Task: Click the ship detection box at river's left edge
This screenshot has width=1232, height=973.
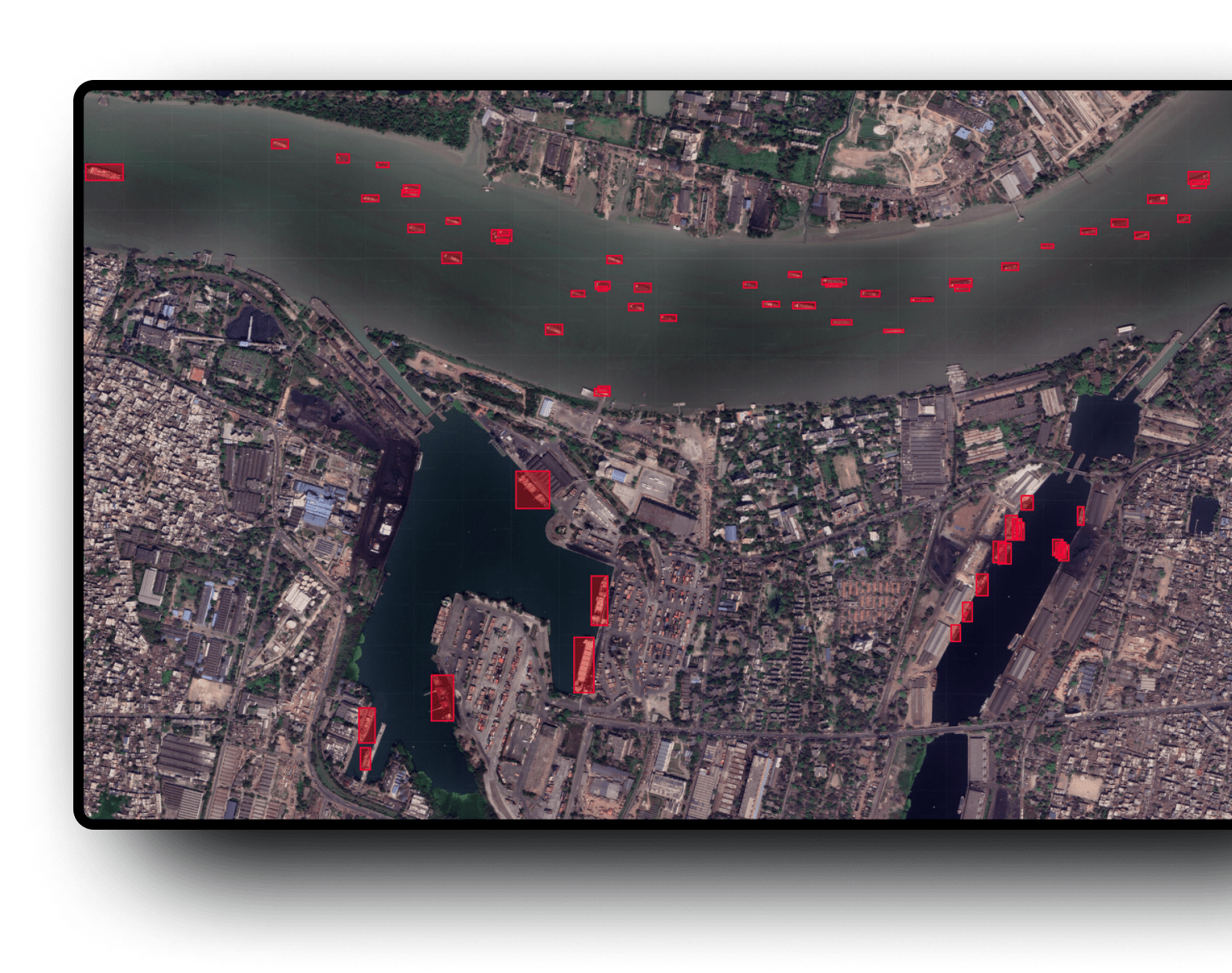Action: point(104,172)
